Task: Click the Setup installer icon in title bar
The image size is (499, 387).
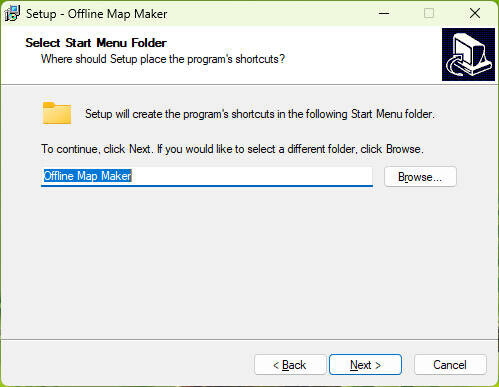Action: point(12,14)
